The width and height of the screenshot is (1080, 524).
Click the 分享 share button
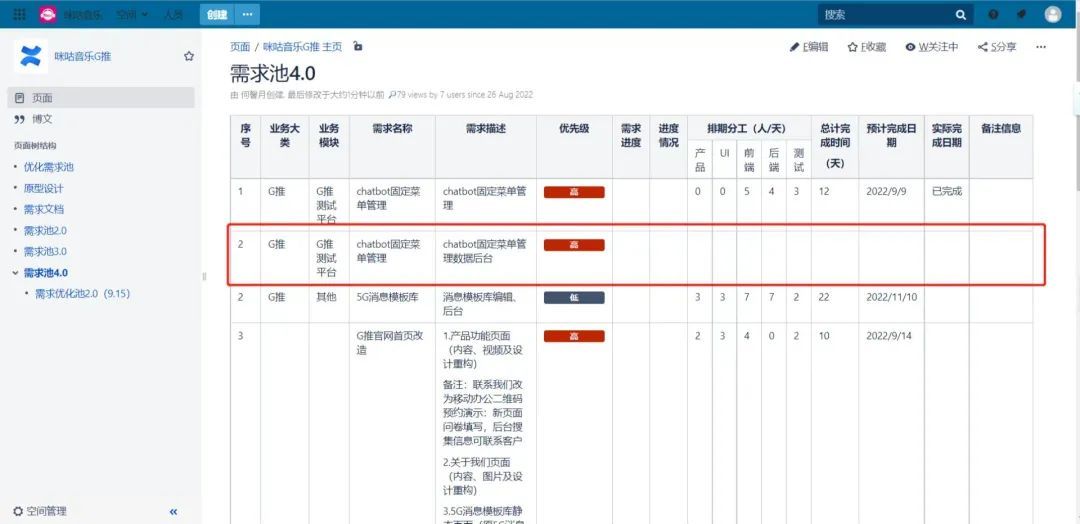coord(997,47)
